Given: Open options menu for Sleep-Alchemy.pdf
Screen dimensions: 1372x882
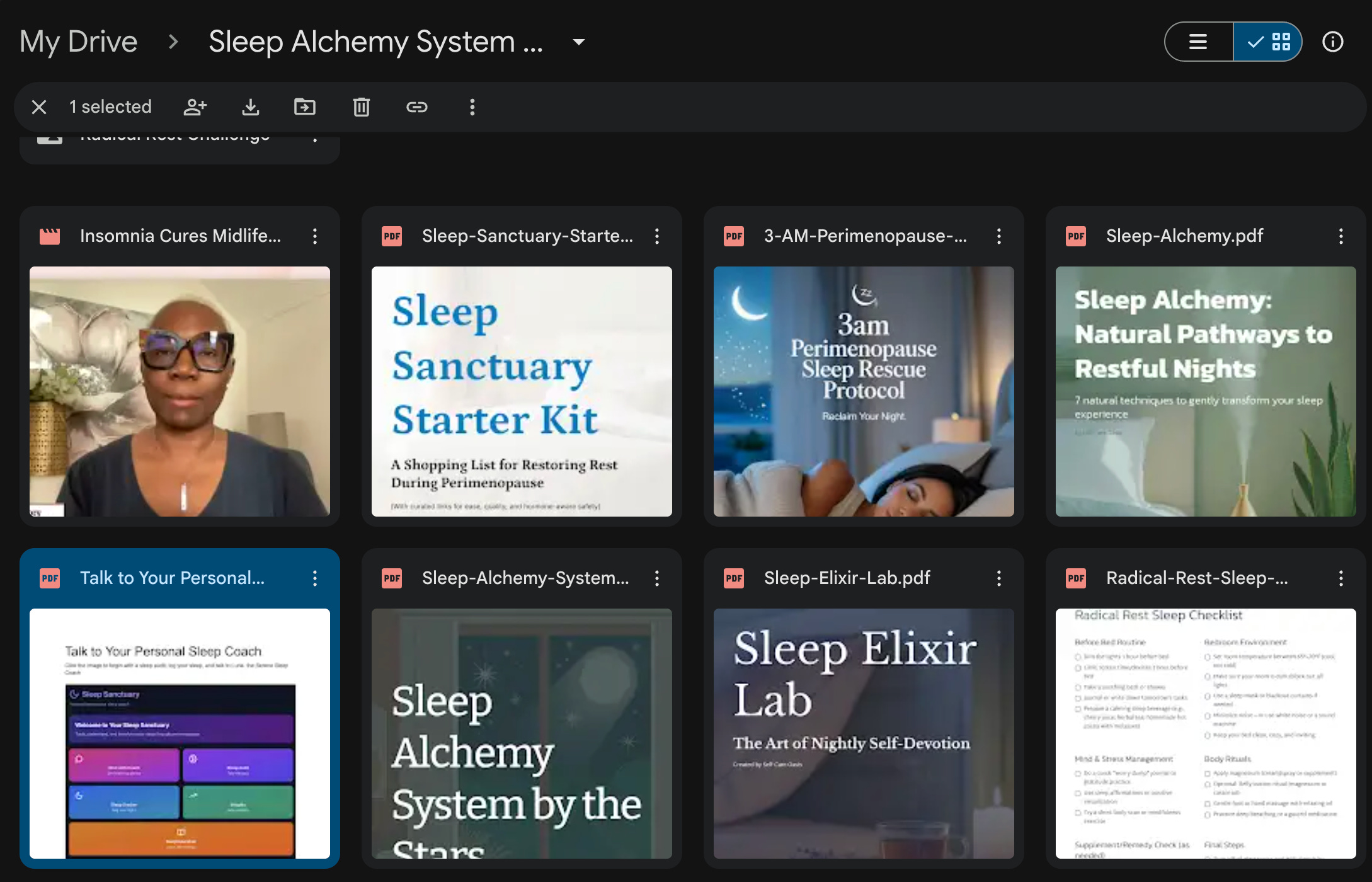Looking at the screenshot, I should coord(1341,236).
